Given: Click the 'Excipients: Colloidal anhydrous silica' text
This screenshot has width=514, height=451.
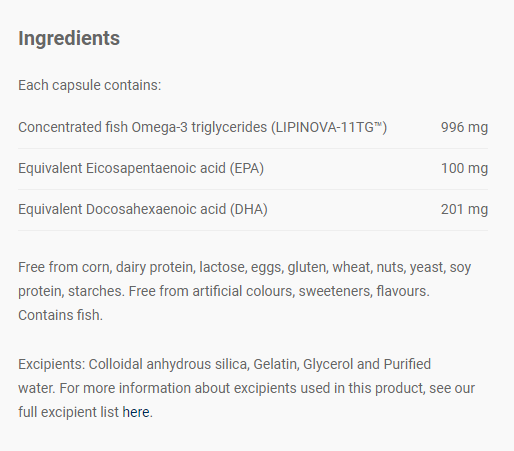Looking at the screenshot, I should tap(134, 364).
